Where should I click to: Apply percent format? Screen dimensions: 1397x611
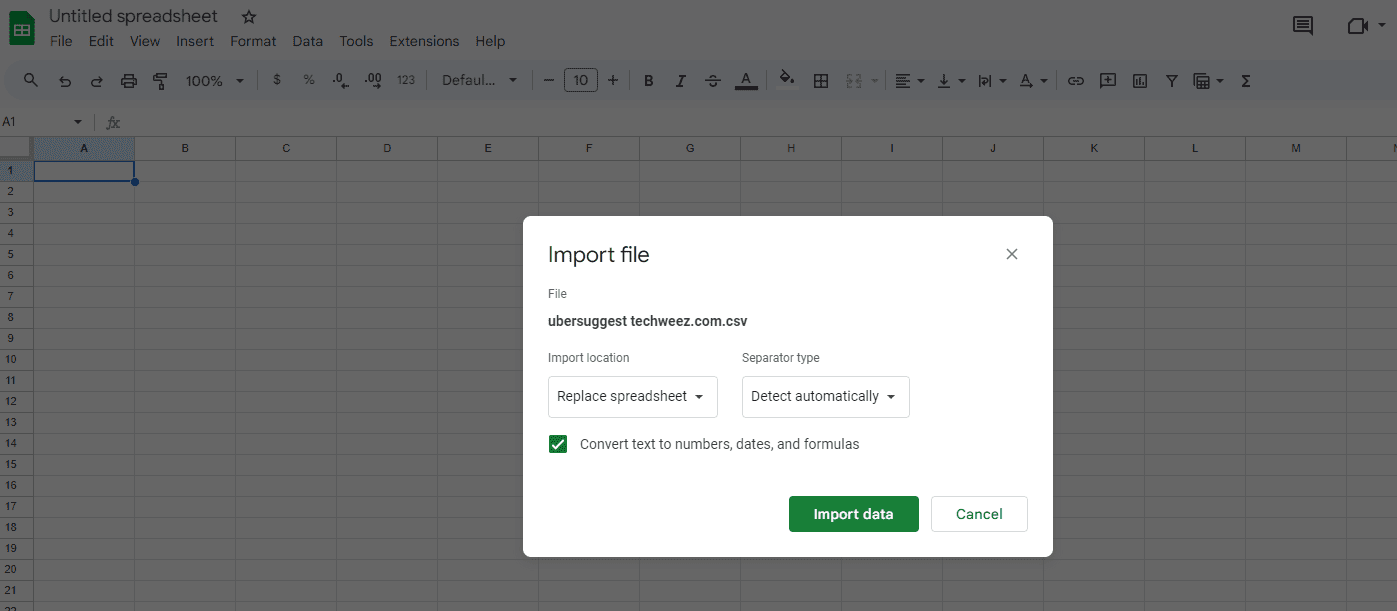click(309, 81)
